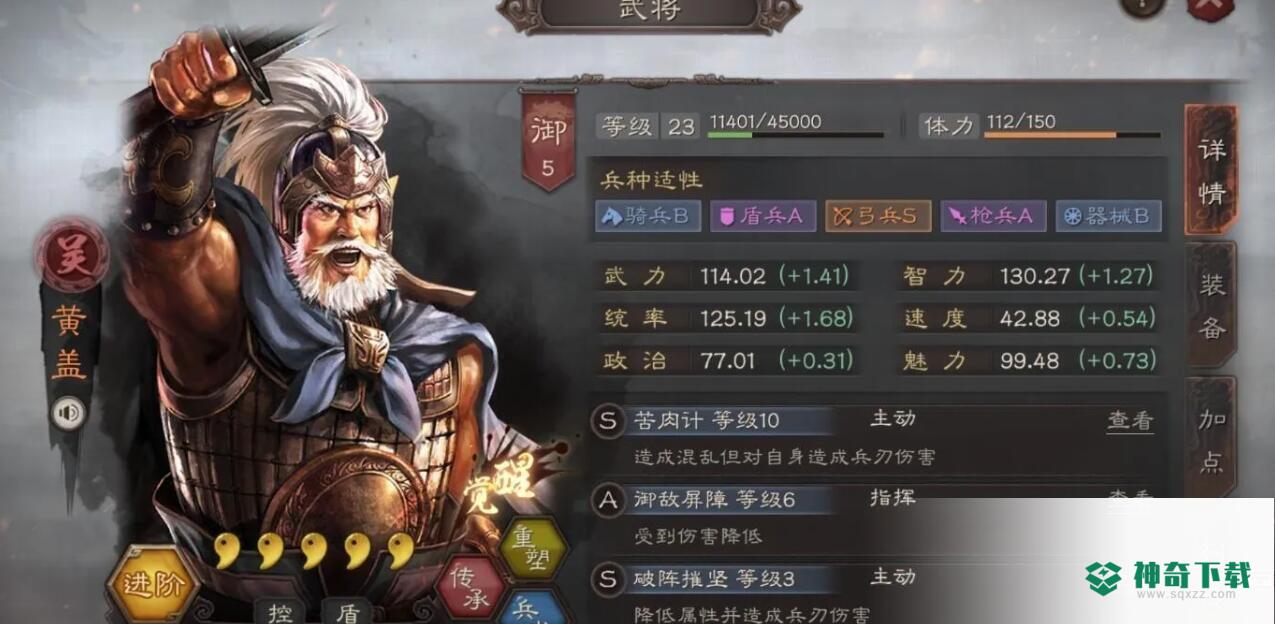Tap the S rank icon of 苦肉计

click(607, 421)
